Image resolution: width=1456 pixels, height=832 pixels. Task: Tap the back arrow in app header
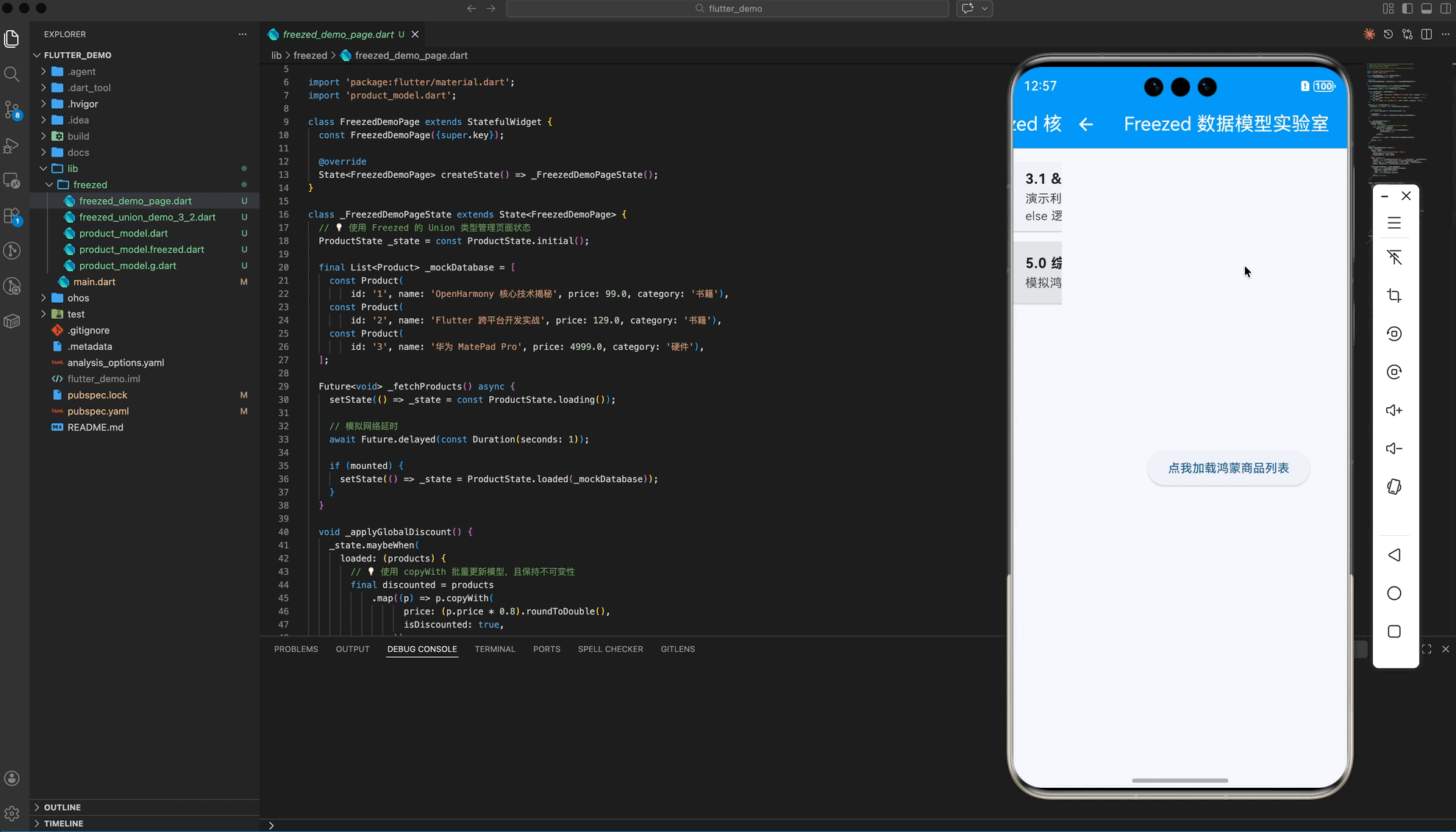[x=1086, y=124]
